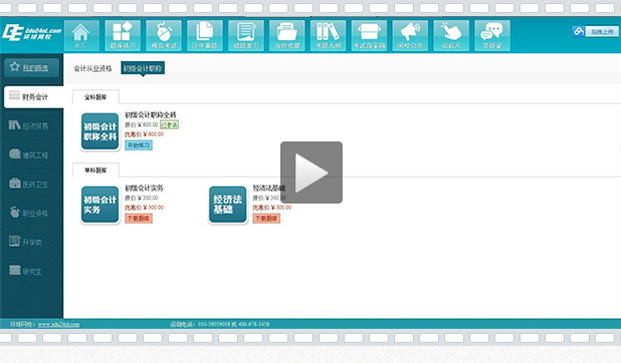Screen dimensions: 621x363
Task: Select 财务会计 category in the sidebar
Action: point(34,97)
